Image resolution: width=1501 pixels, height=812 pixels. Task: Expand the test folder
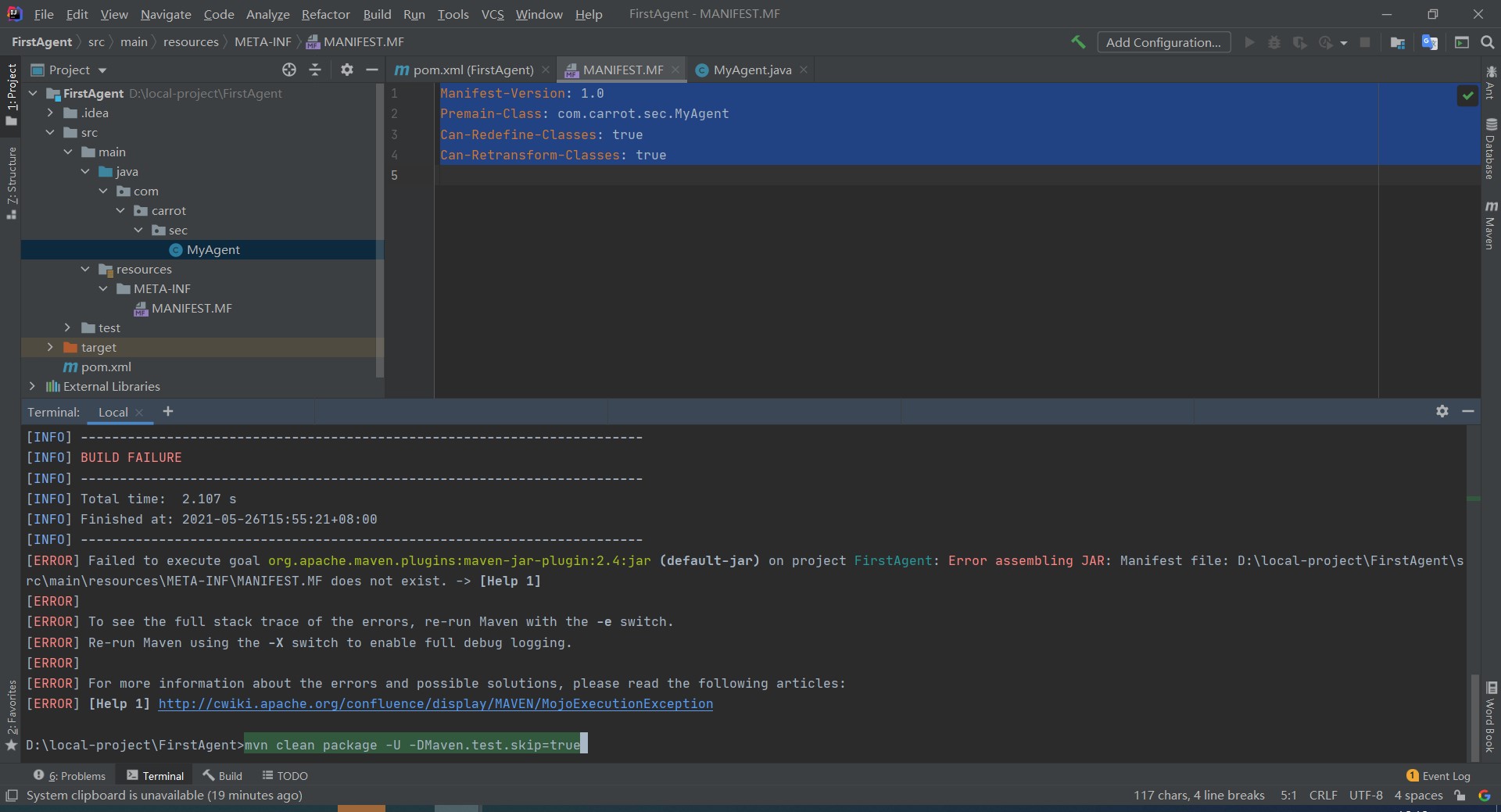point(68,327)
